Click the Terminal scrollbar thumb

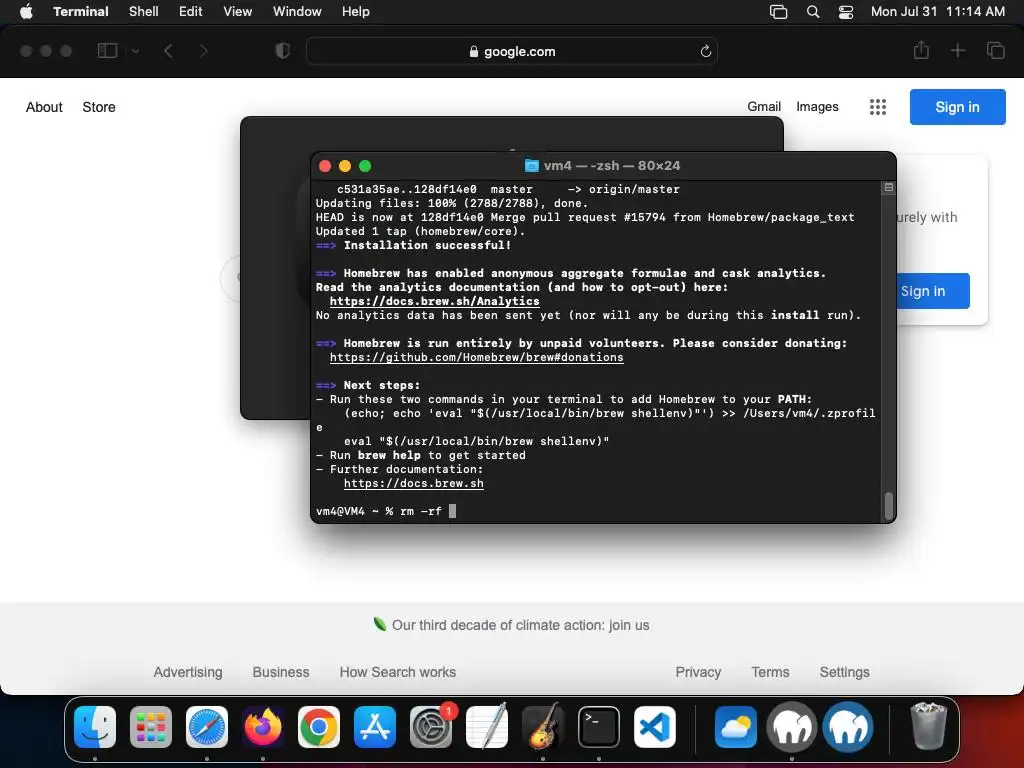888,506
